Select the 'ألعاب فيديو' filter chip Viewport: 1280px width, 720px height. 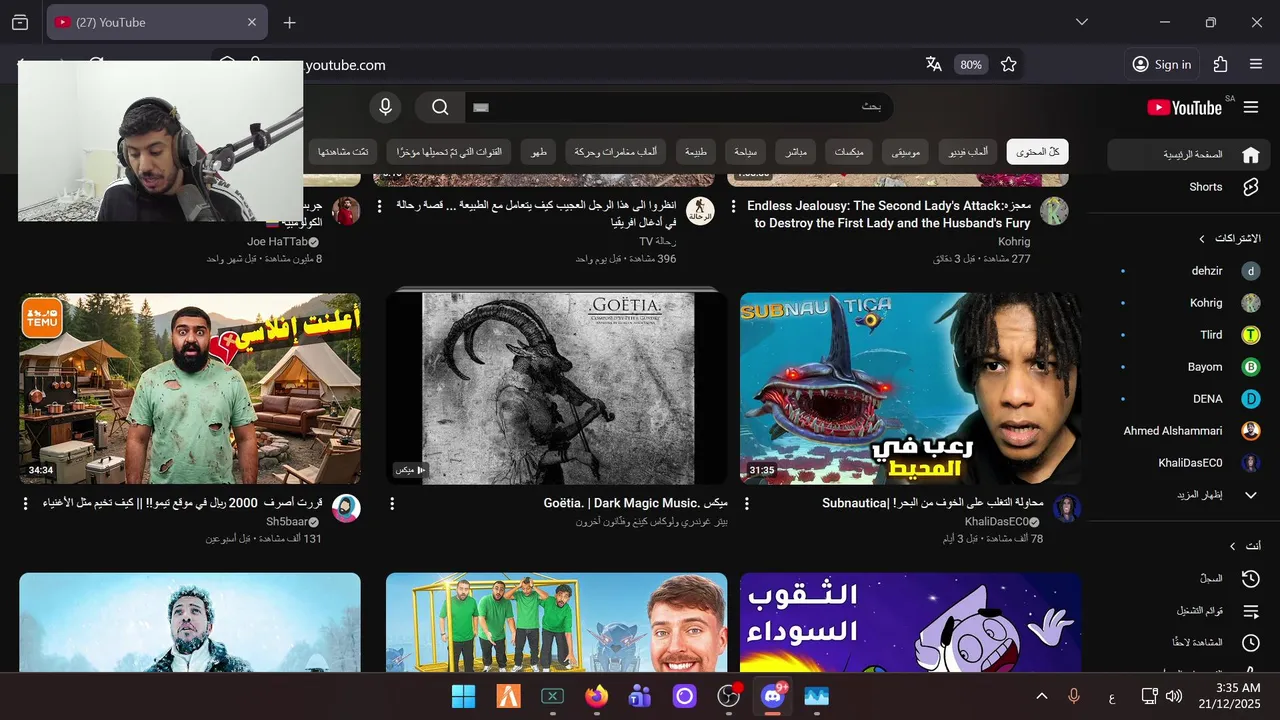(968, 152)
